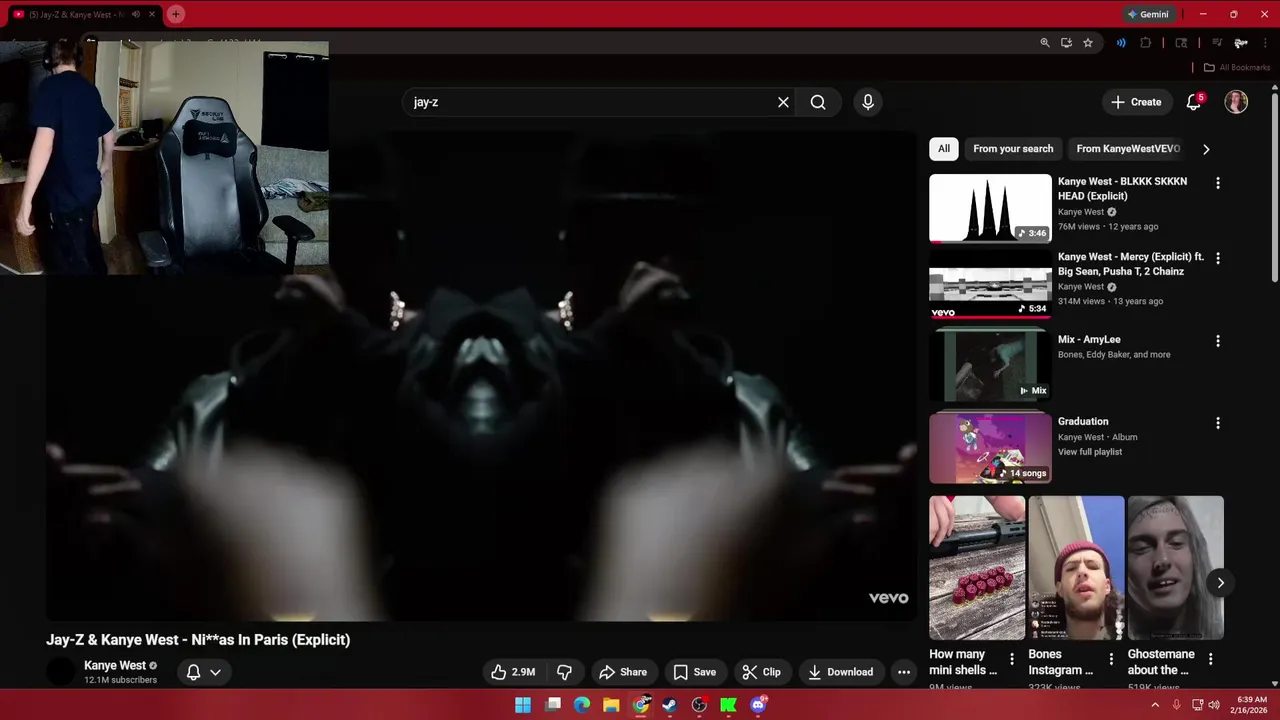Open the Windows Start menu
Image resolution: width=1280 pixels, height=720 pixels.
523,705
